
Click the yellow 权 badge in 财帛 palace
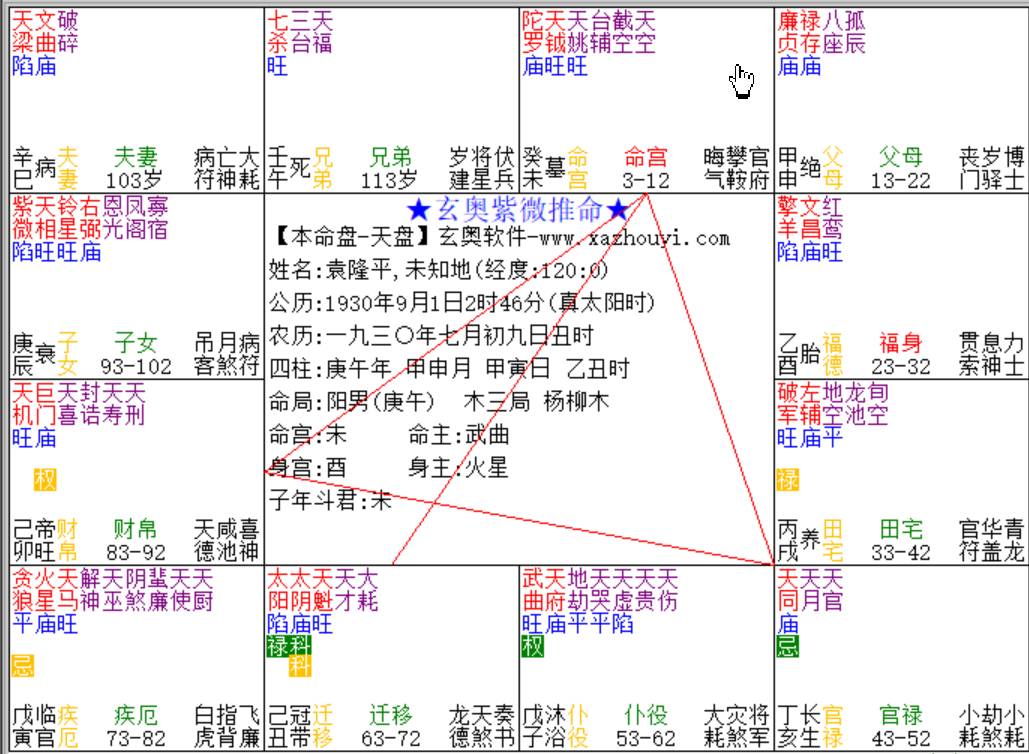click(x=45, y=480)
